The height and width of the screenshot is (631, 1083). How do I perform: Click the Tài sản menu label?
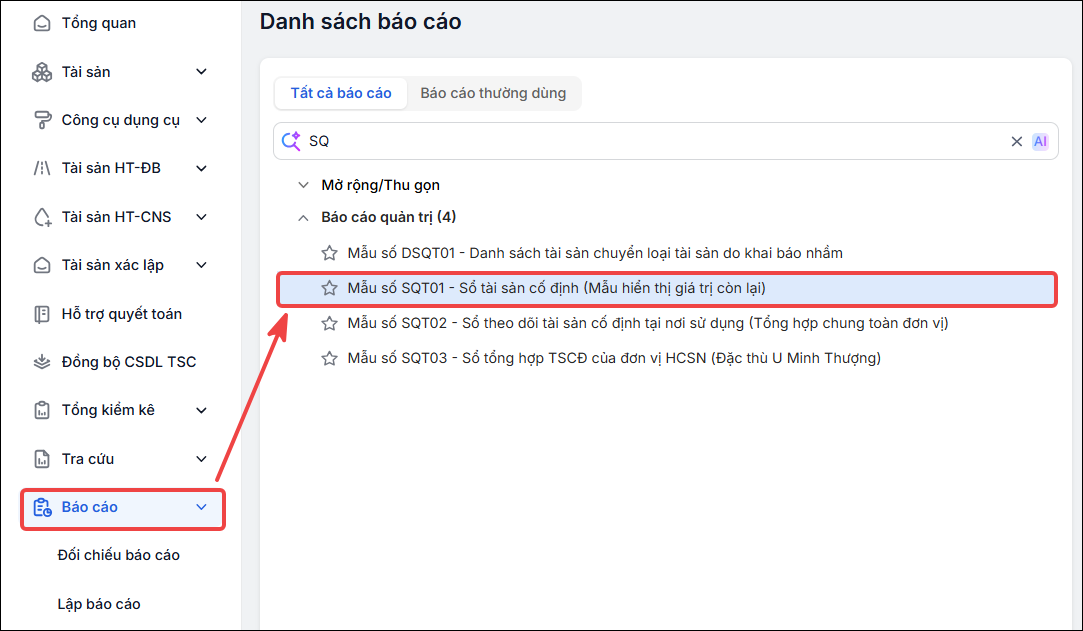pyautogui.click(x=86, y=72)
